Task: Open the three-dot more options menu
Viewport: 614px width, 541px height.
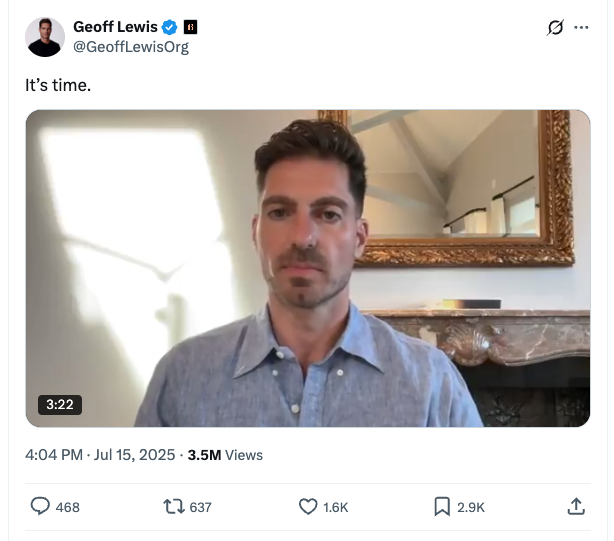Action: pyautogui.click(x=581, y=28)
